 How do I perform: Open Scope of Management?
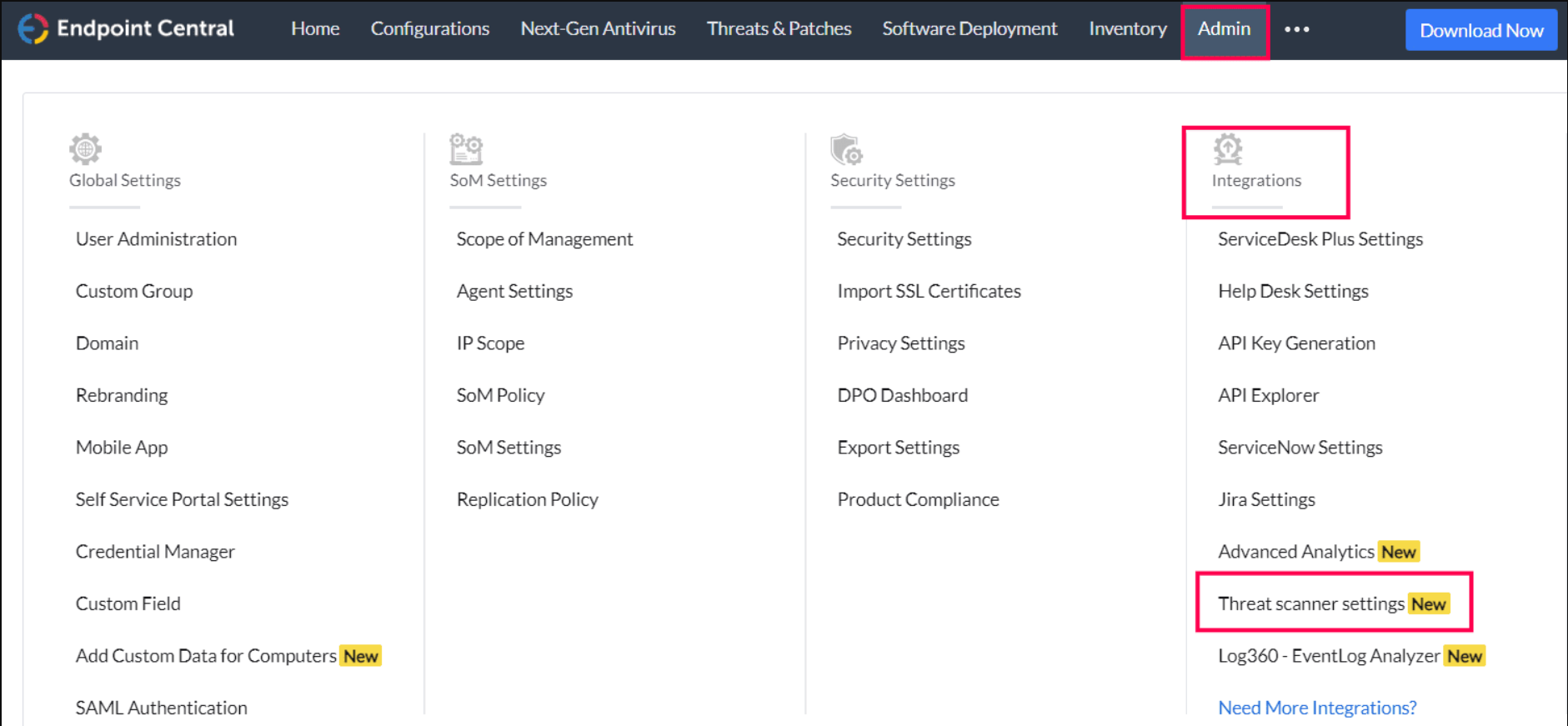pyautogui.click(x=544, y=239)
